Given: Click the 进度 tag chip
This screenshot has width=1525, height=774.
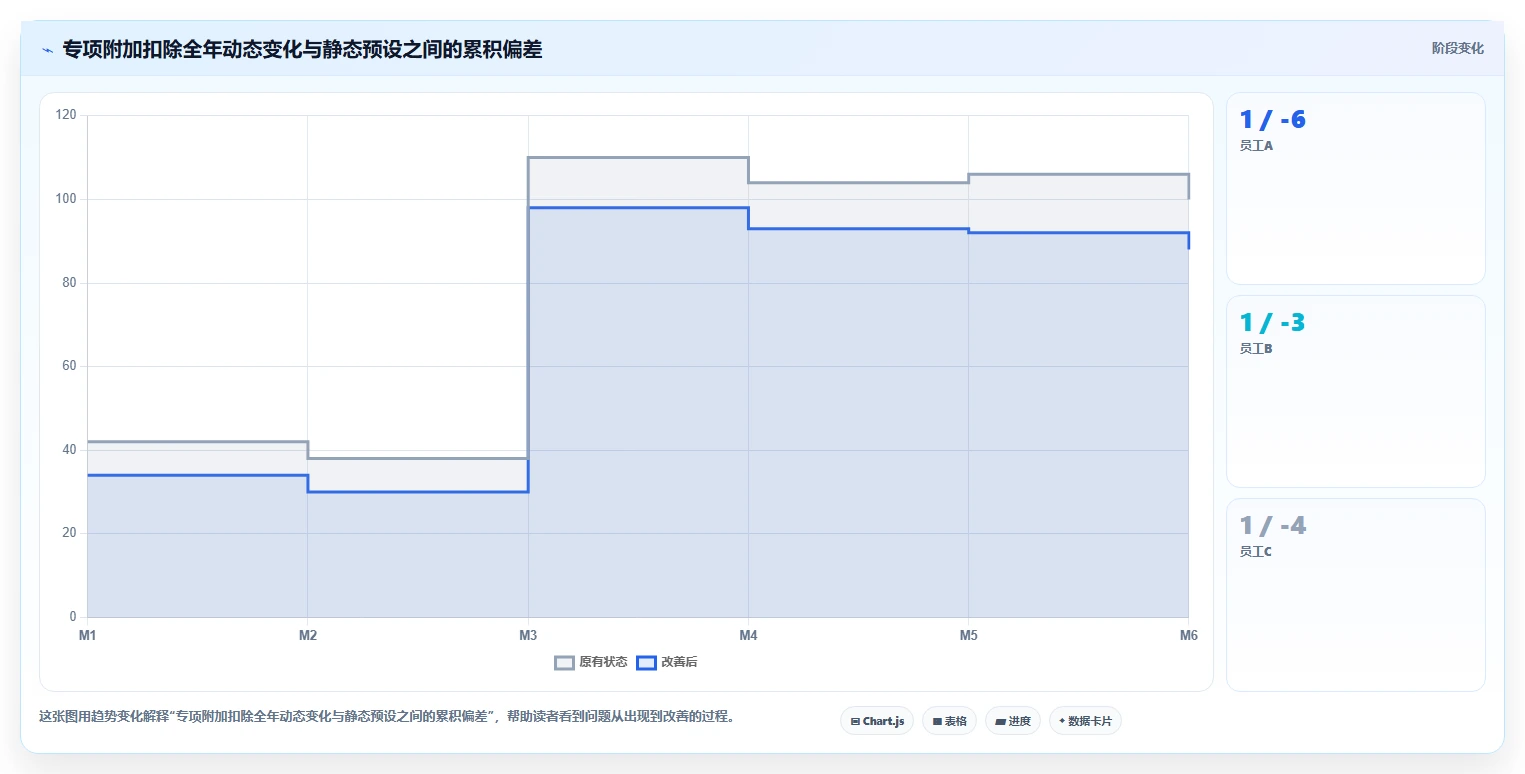Looking at the screenshot, I should (x=1013, y=721).
